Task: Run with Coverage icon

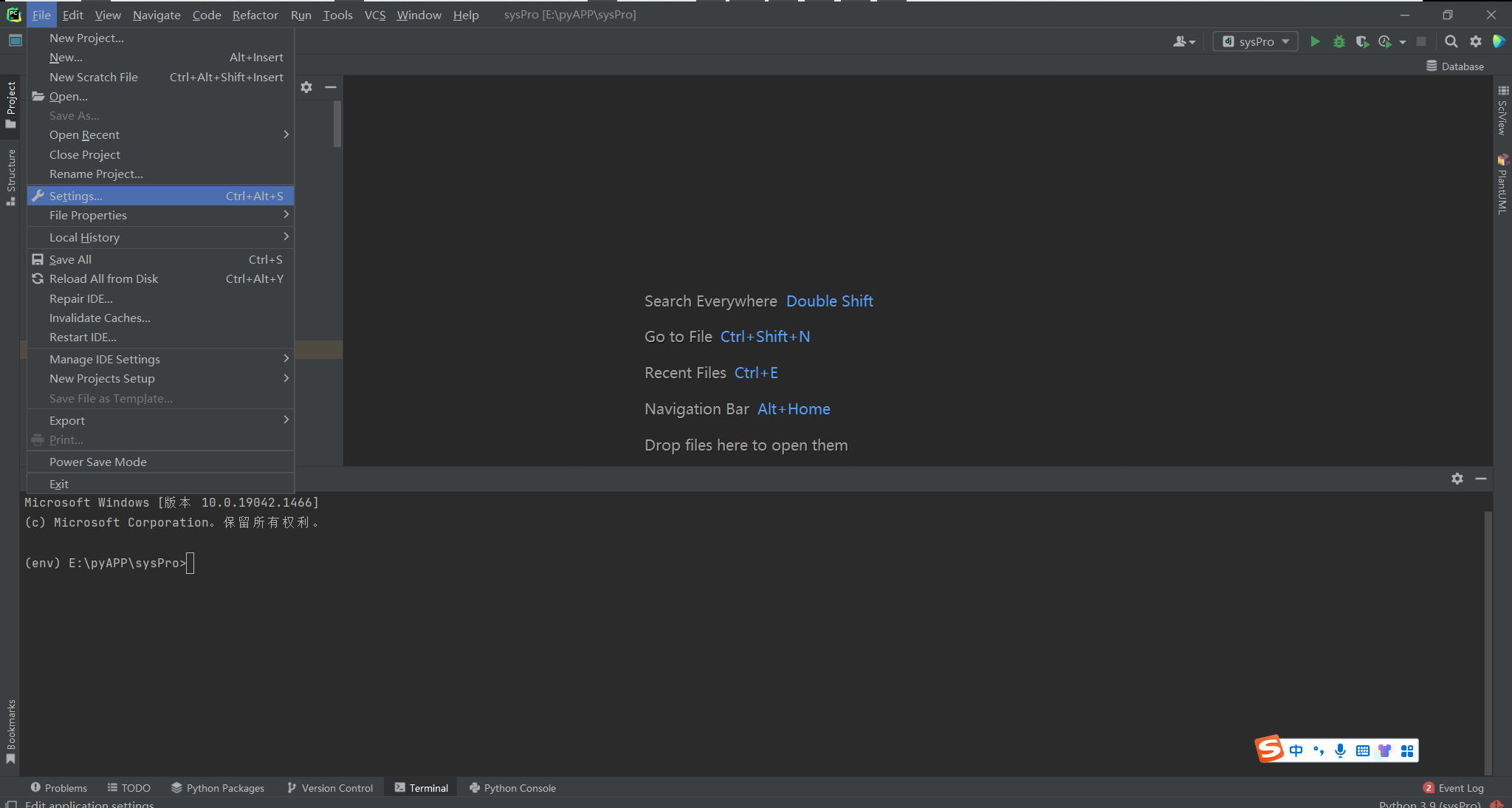Action: (x=1362, y=41)
